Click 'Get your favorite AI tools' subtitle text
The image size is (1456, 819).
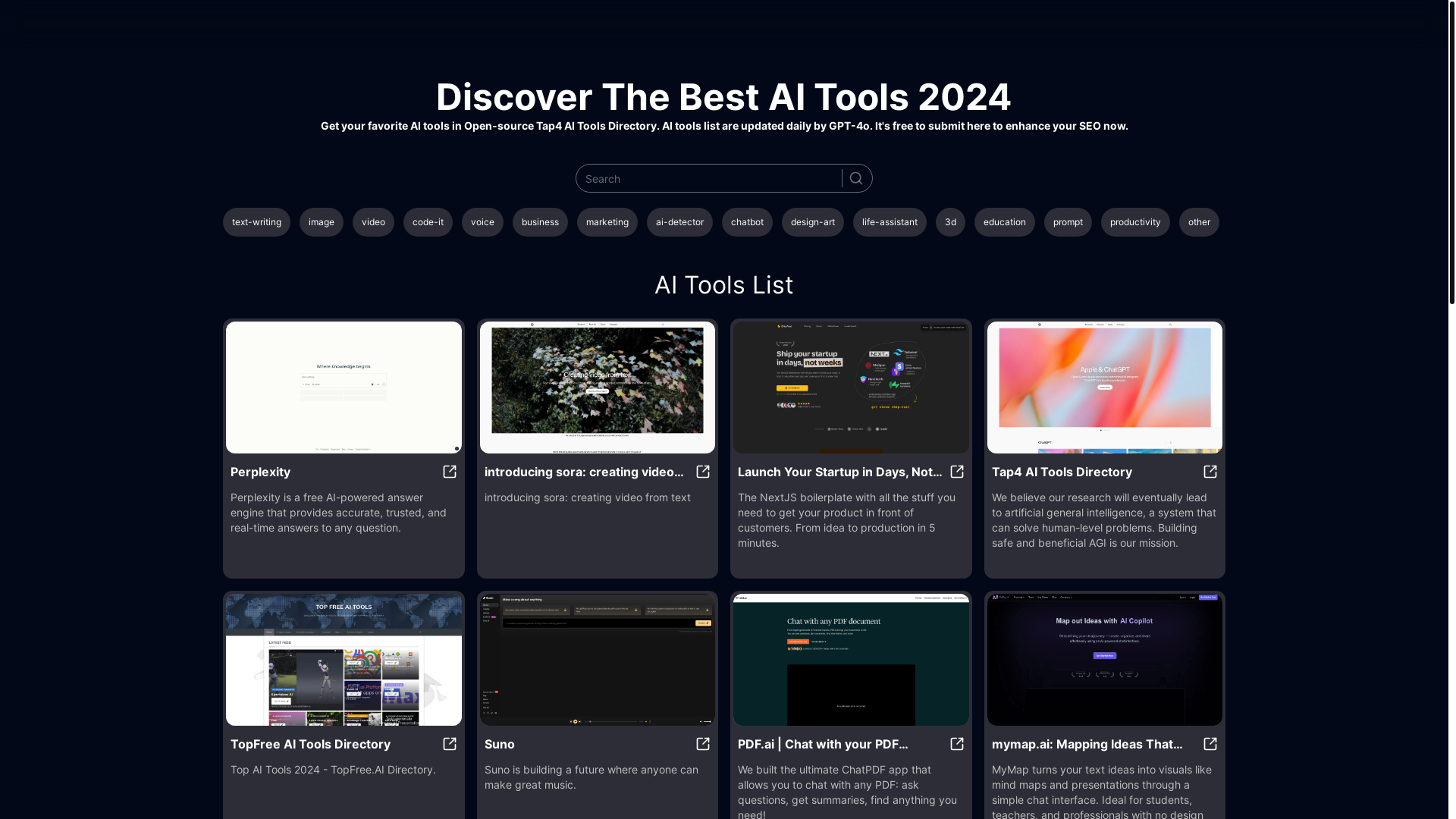tap(724, 126)
